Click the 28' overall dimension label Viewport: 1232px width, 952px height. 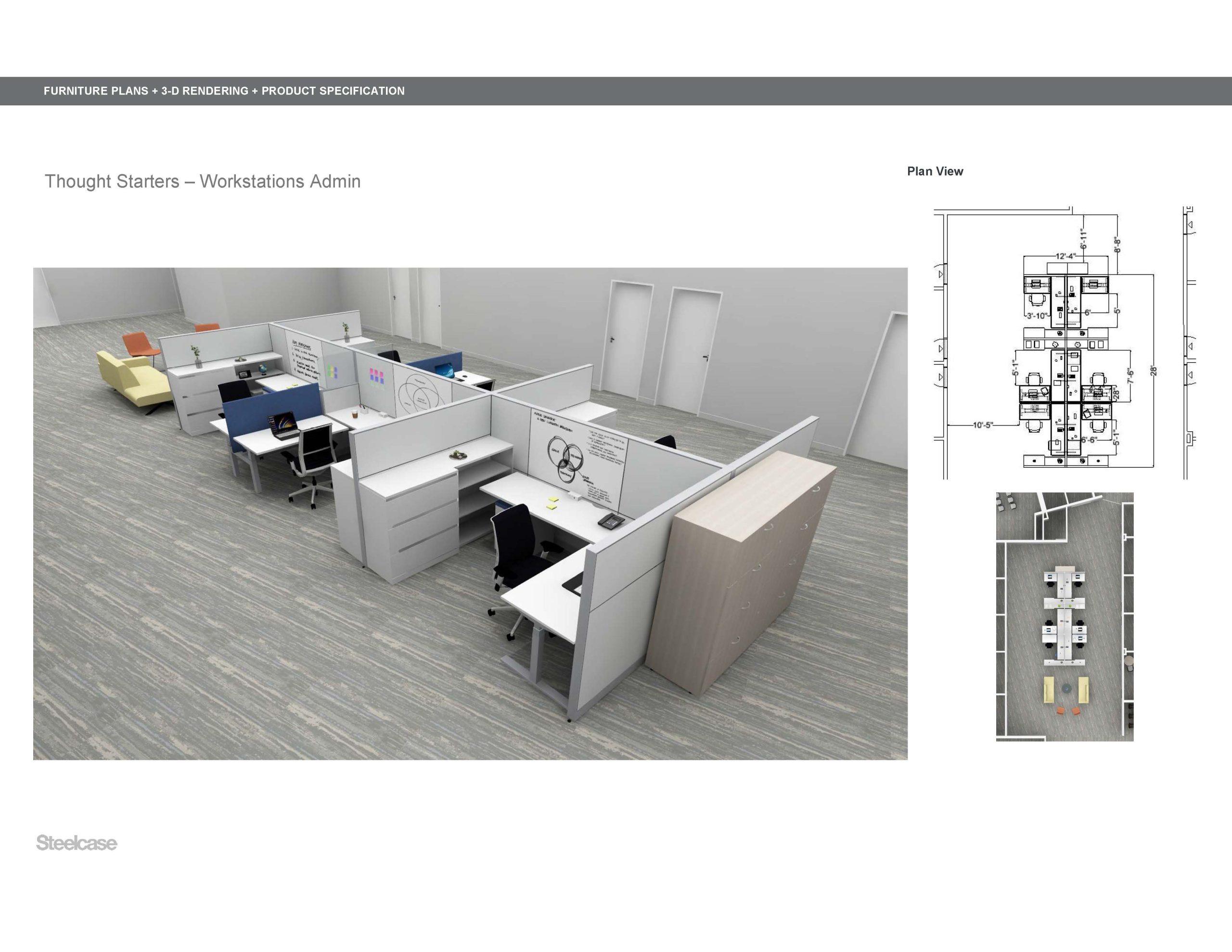coord(1154,371)
